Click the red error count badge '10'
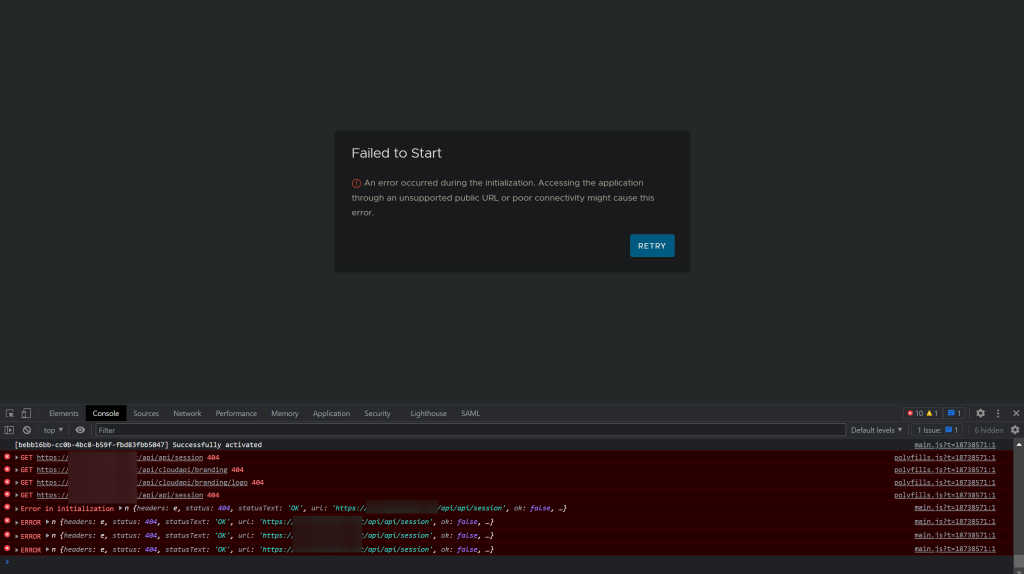Image resolution: width=1024 pixels, height=574 pixels. [915, 413]
